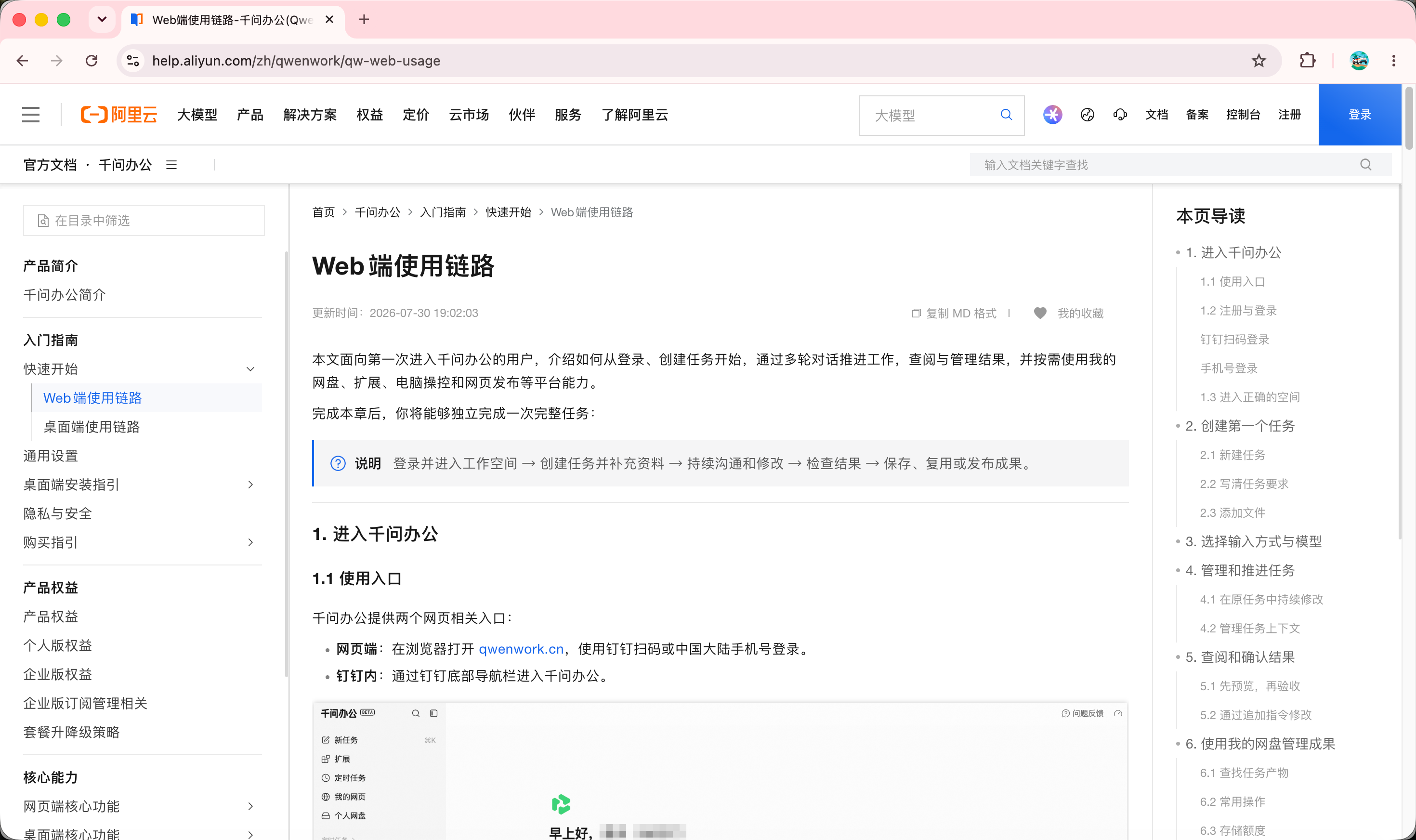Open the Chrome profile avatar

tap(1359, 61)
